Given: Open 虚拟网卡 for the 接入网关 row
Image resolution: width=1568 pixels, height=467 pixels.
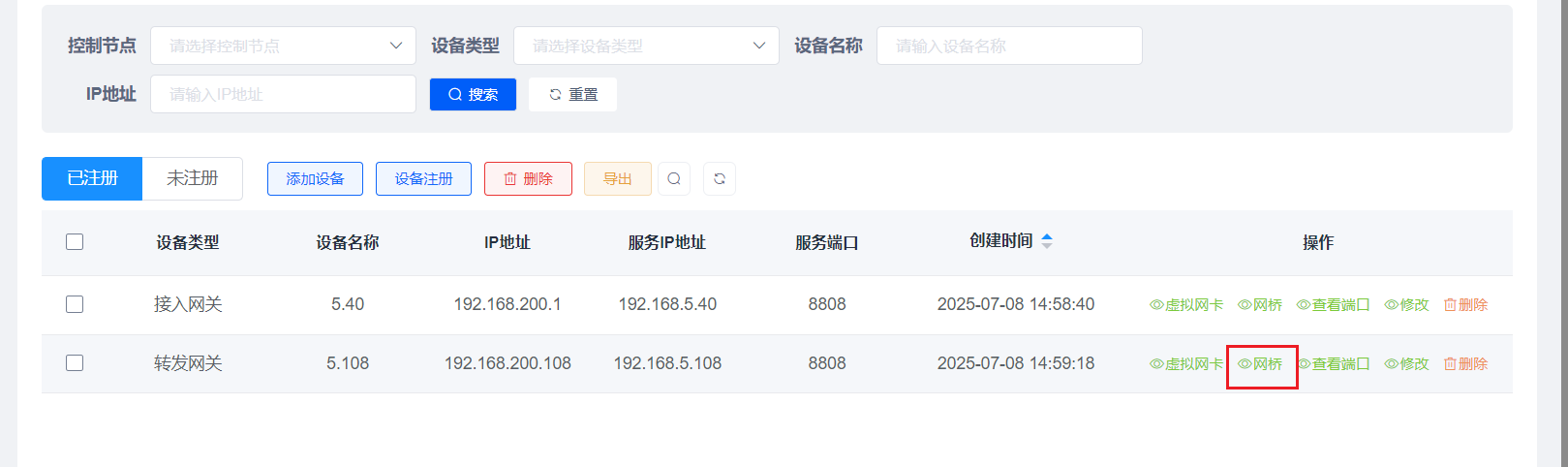Looking at the screenshot, I should [x=1185, y=304].
